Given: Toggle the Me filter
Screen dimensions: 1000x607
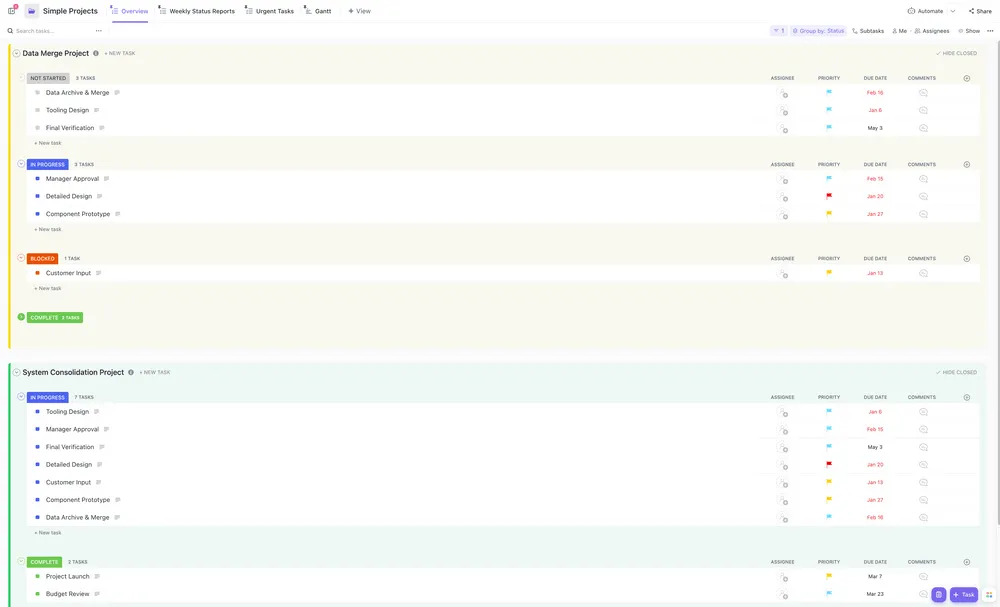Looking at the screenshot, I should [899, 31].
